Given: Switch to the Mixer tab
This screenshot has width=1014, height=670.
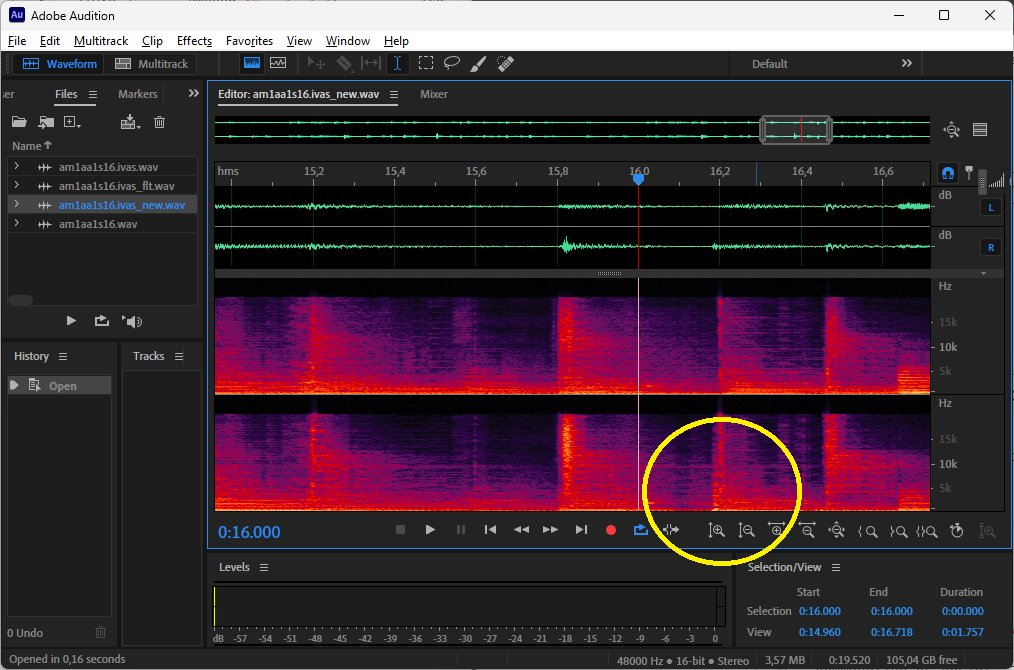Looking at the screenshot, I should pos(434,94).
